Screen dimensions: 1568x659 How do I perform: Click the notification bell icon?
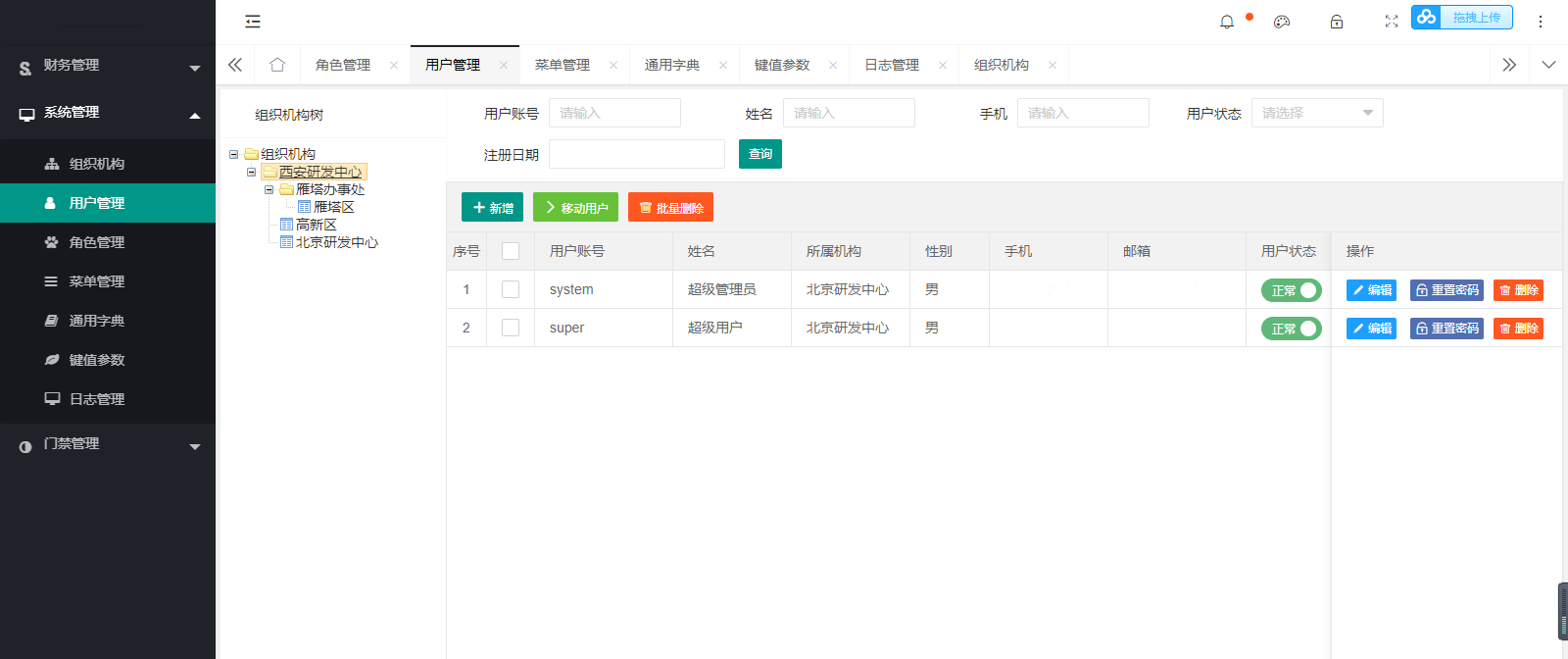pyautogui.click(x=1227, y=22)
